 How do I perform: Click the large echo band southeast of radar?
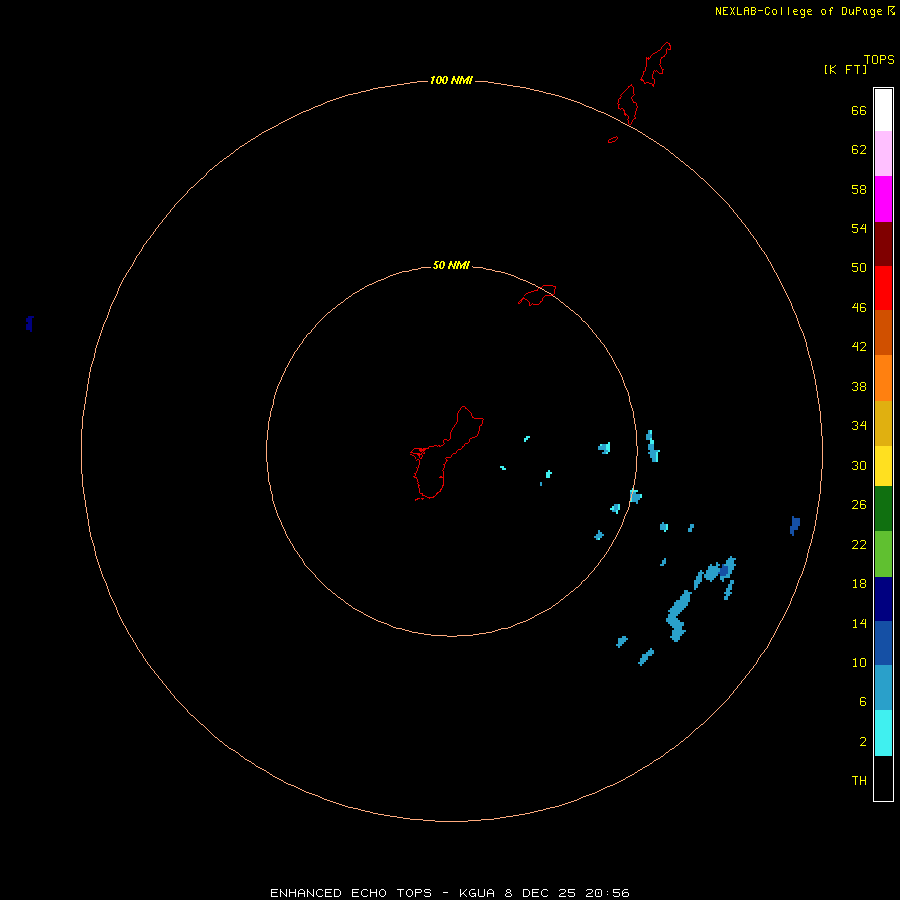pyautogui.click(x=679, y=616)
